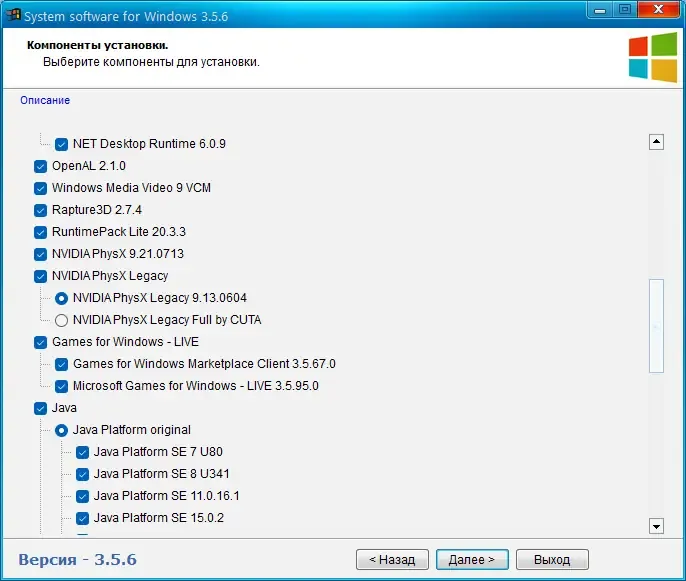Click the Java Platform SE 8 U341 label

click(161, 474)
